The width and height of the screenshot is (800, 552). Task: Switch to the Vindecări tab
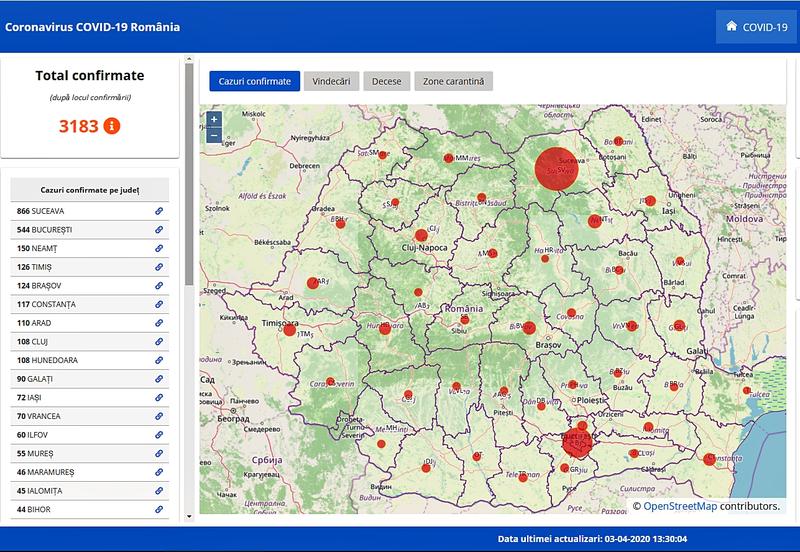[x=331, y=81]
